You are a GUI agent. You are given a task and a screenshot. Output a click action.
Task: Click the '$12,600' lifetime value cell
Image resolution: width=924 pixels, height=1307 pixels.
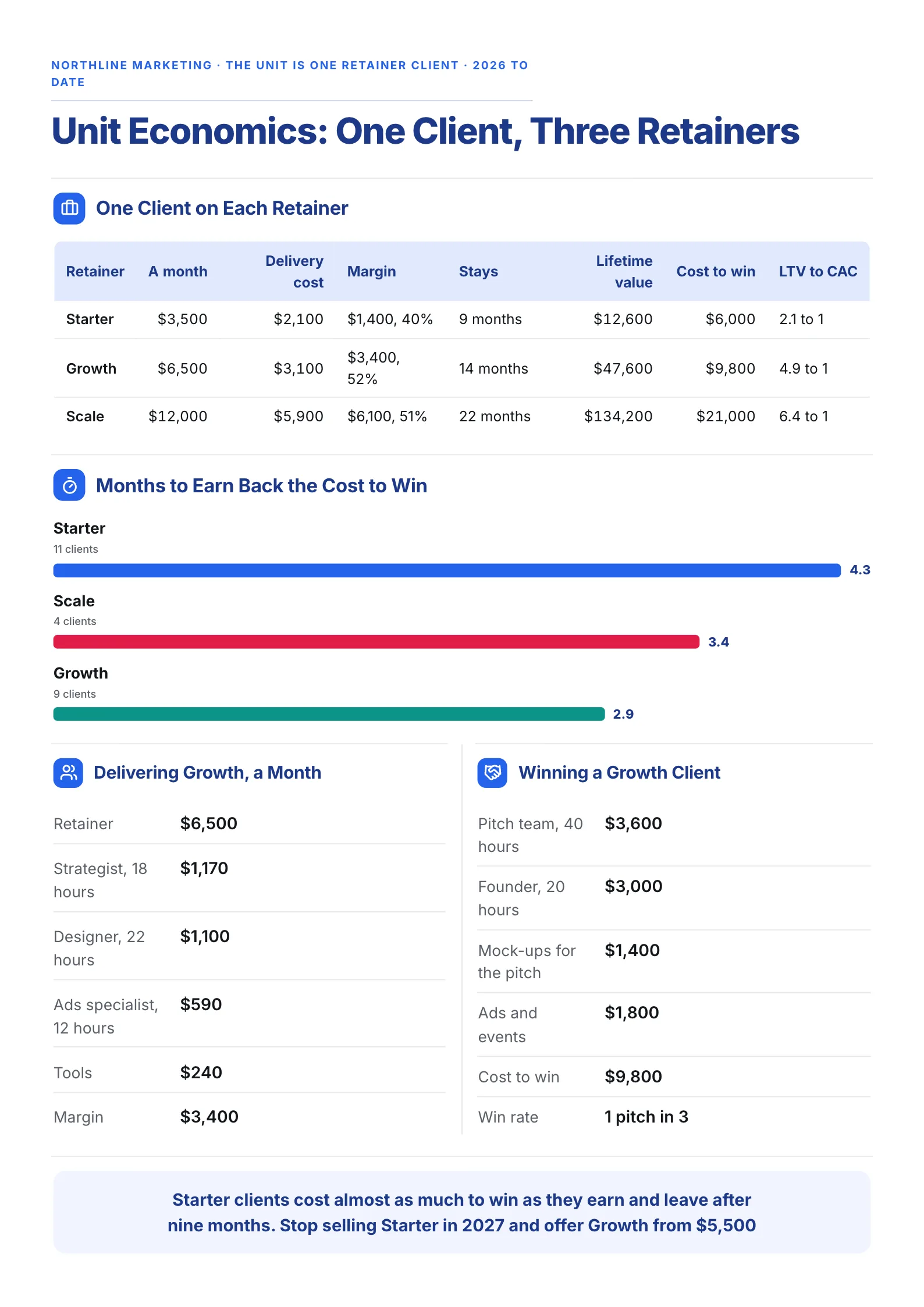[x=623, y=319]
